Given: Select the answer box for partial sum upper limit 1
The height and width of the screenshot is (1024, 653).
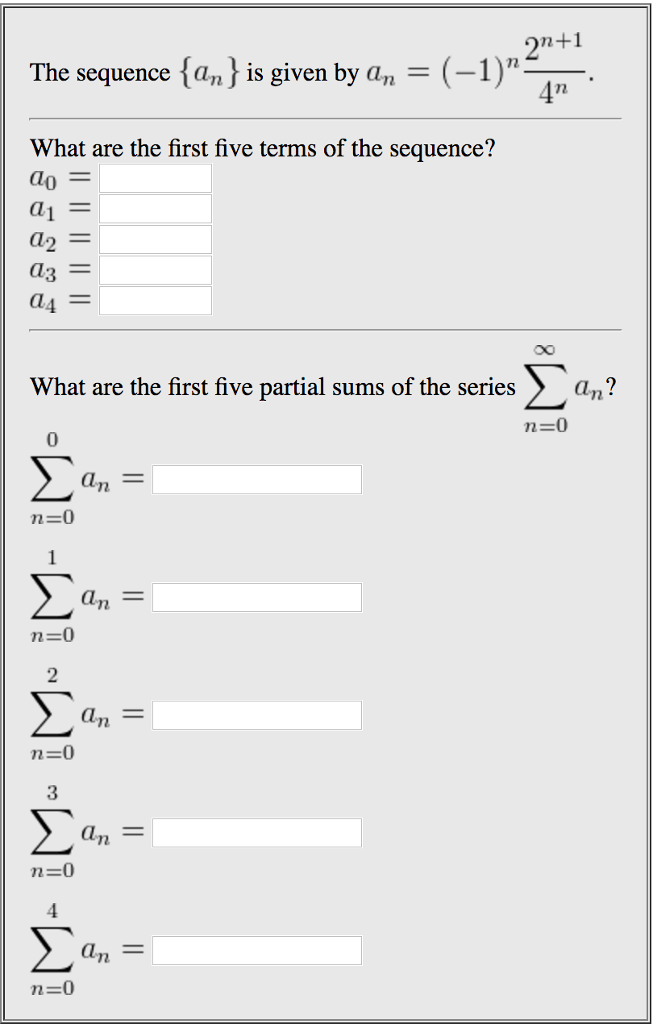Looking at the screenshot, I should click(x=255, y=597).
